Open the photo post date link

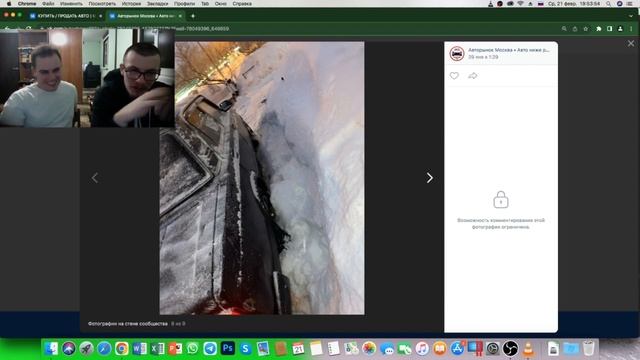[x=483, y=57]
